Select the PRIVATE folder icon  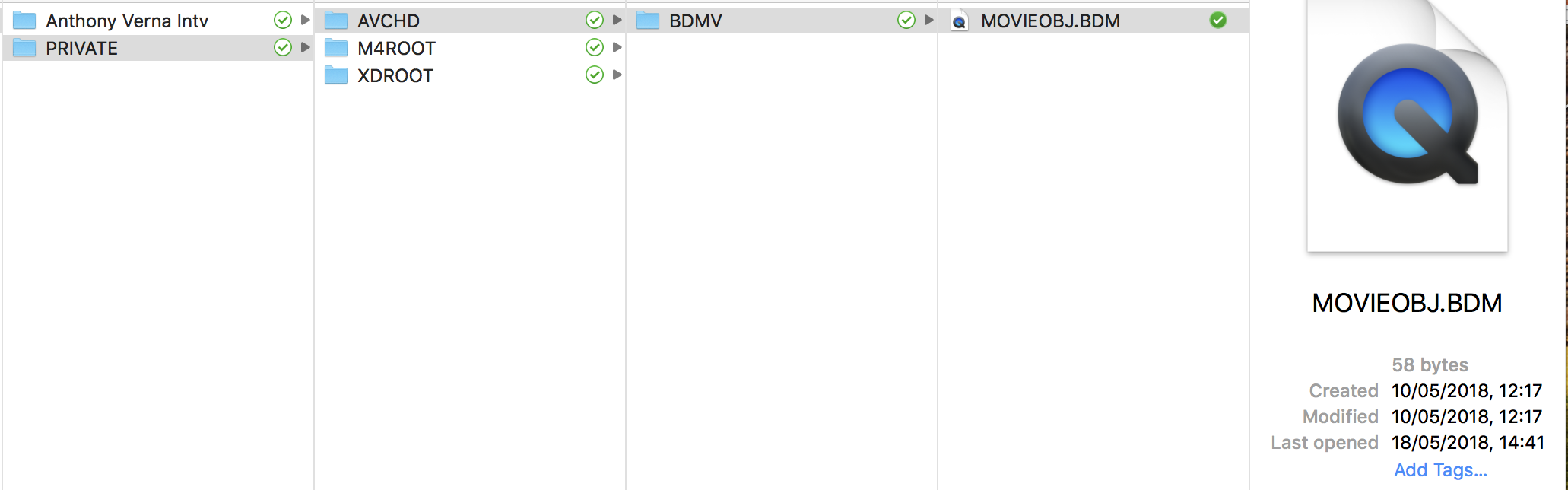coord(24,48)
